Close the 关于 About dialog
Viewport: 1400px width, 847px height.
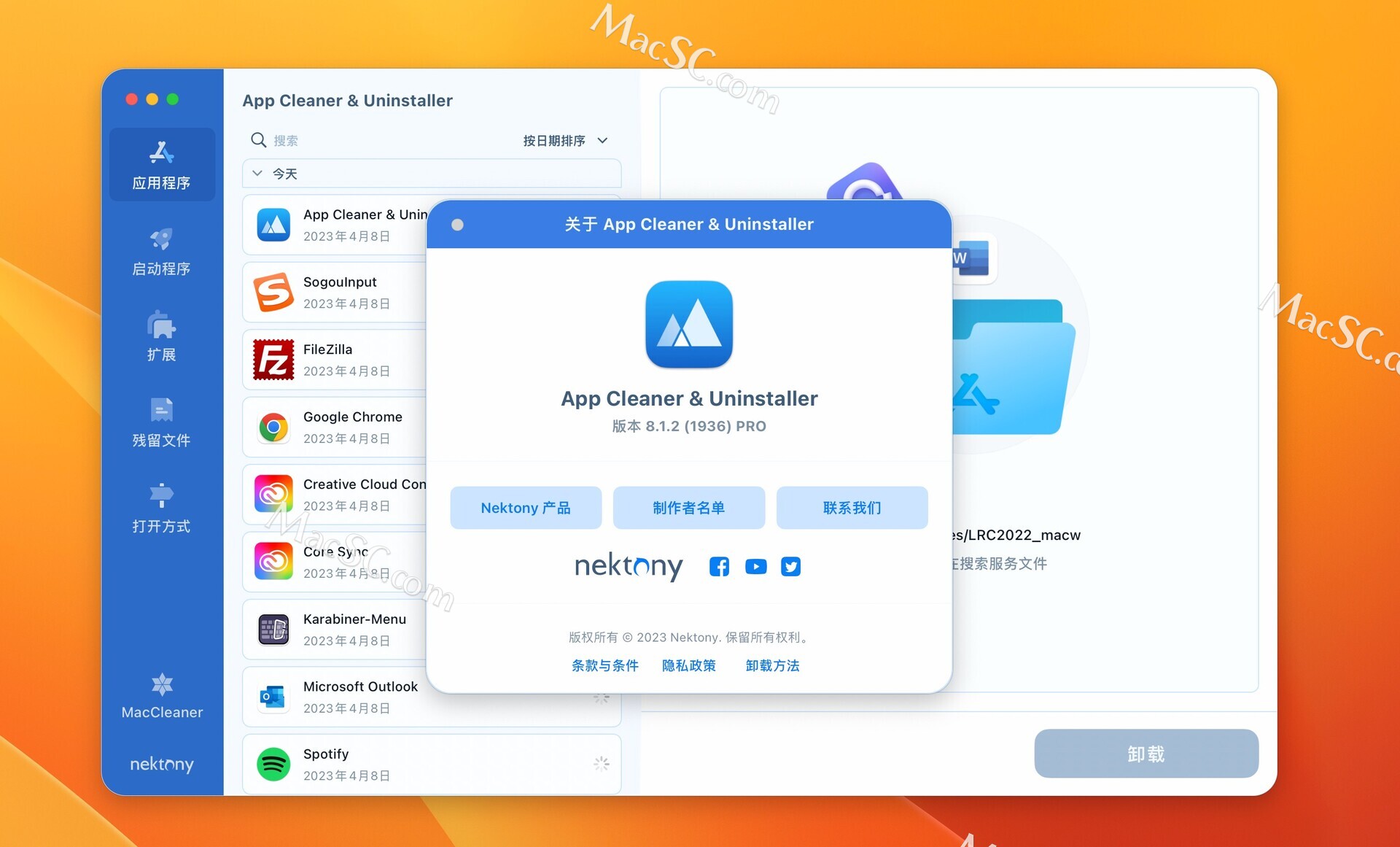457,225
